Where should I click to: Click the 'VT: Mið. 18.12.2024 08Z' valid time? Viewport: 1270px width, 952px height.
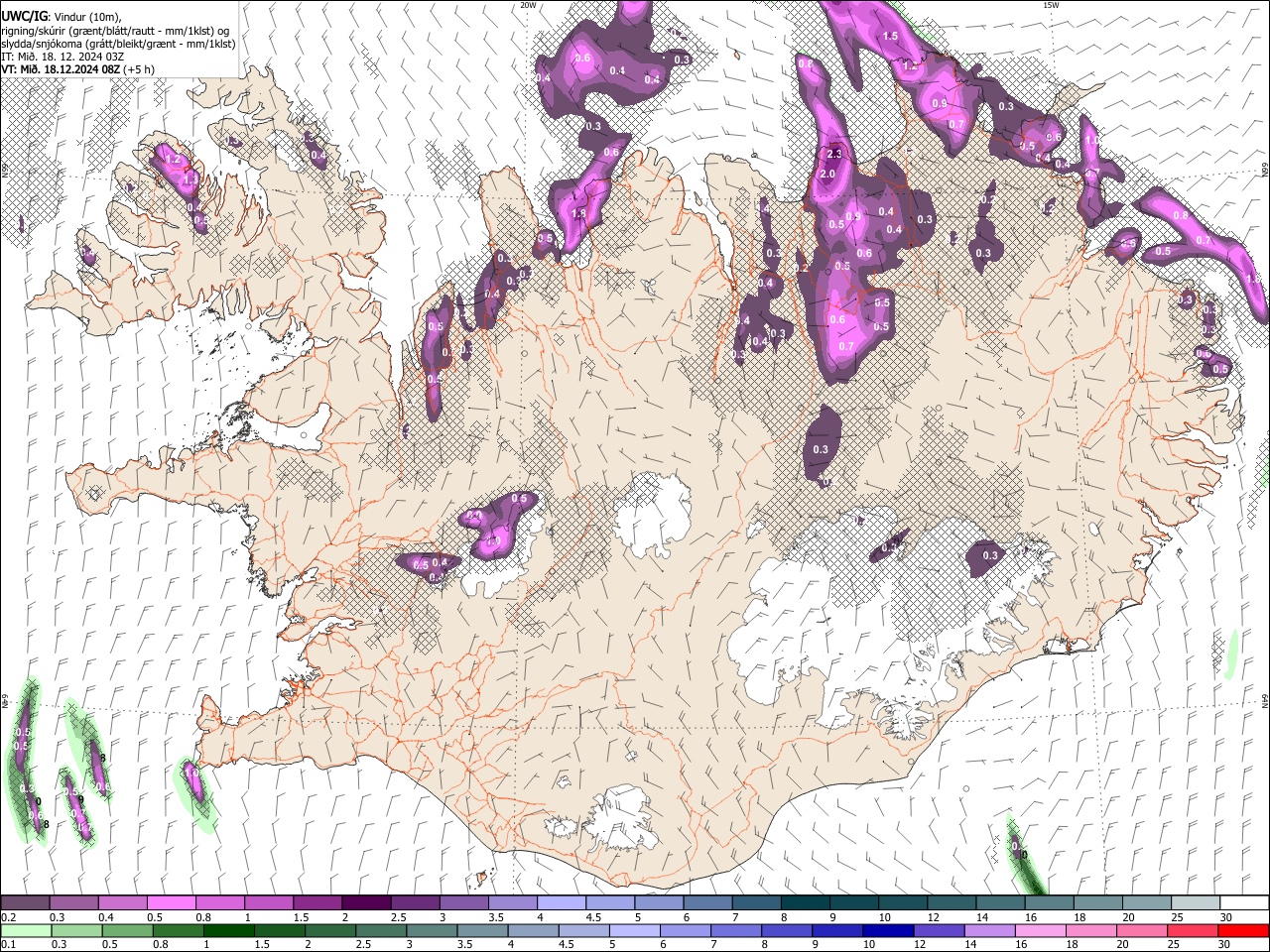(61, 69)
